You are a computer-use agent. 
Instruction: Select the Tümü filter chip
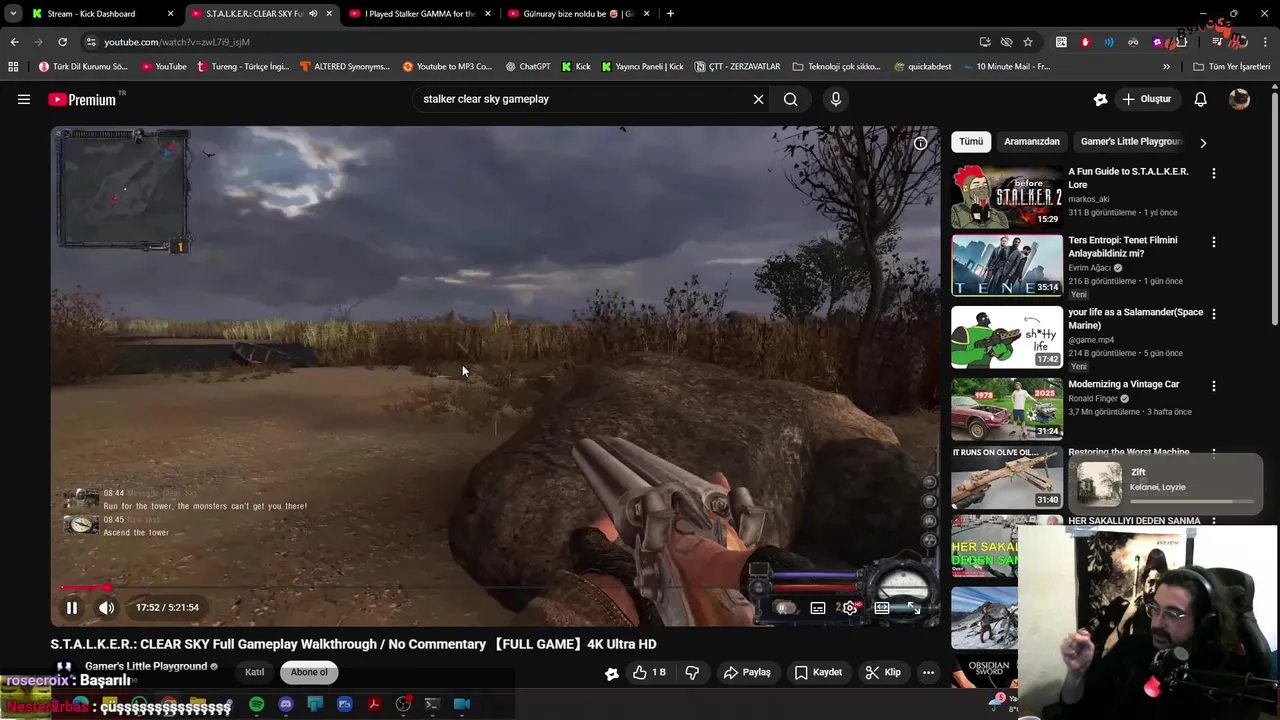(x=971, y=142)
